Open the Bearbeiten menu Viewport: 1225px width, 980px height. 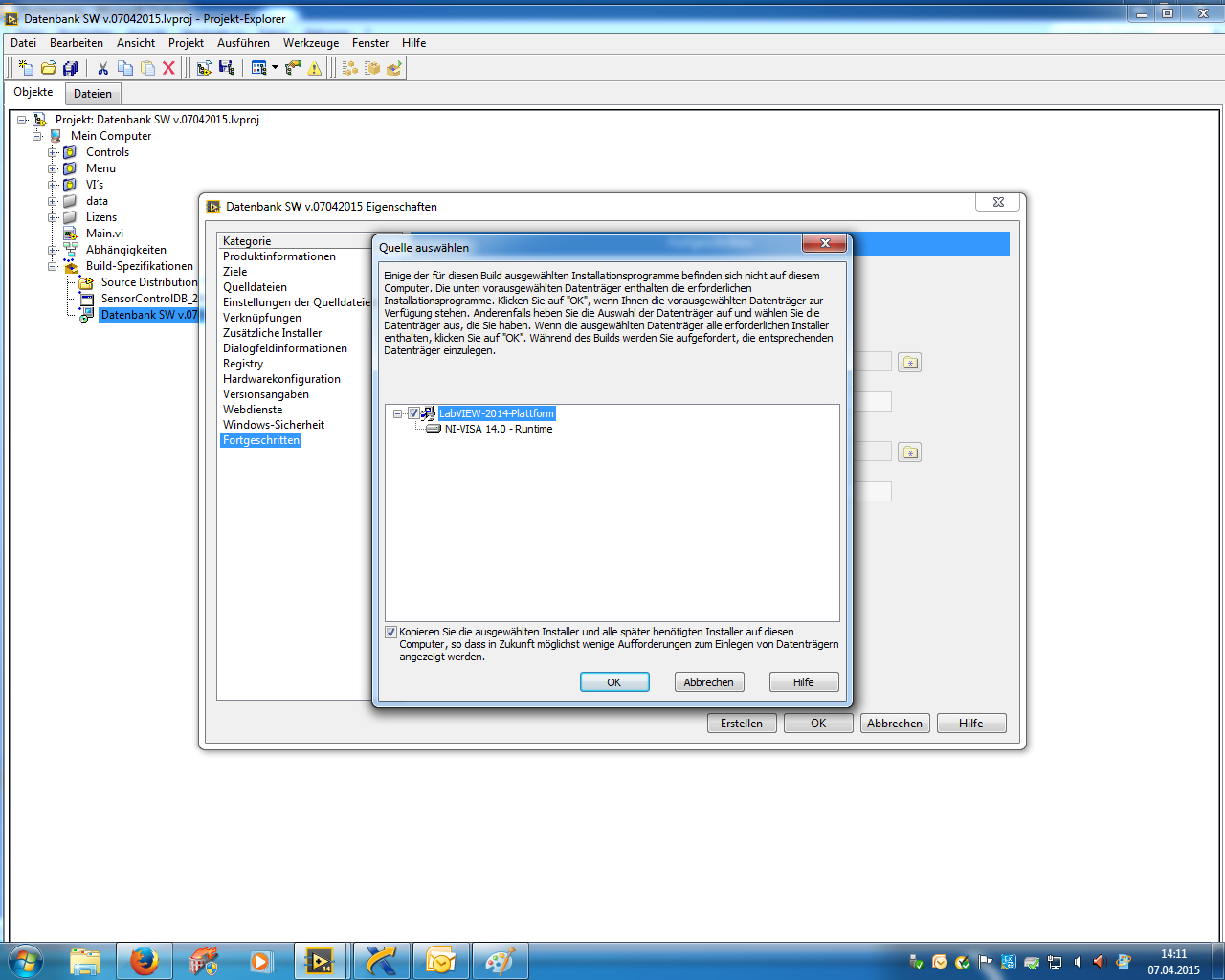(x=77, y=43)
